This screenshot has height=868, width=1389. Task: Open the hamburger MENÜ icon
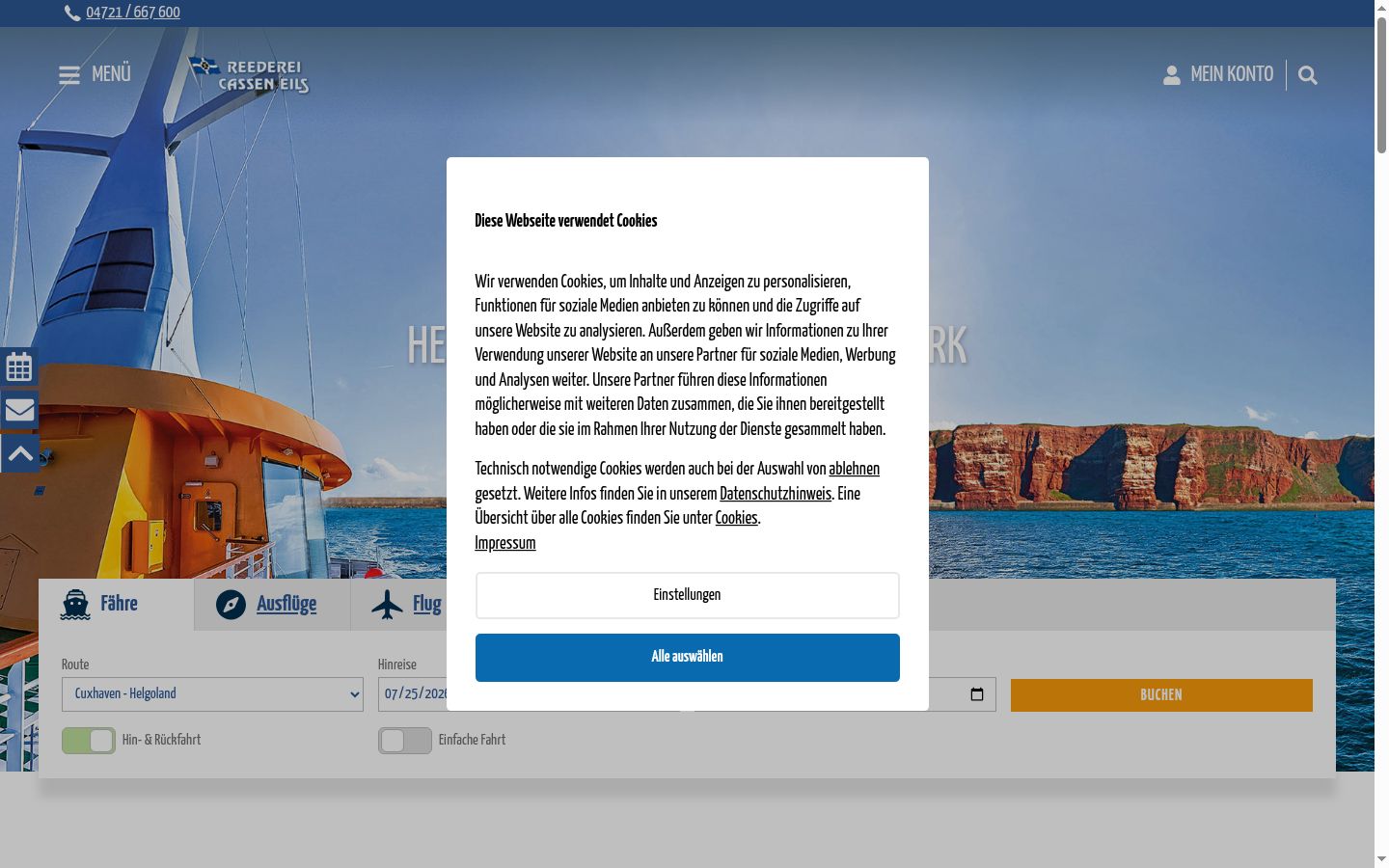pos(69,75)
